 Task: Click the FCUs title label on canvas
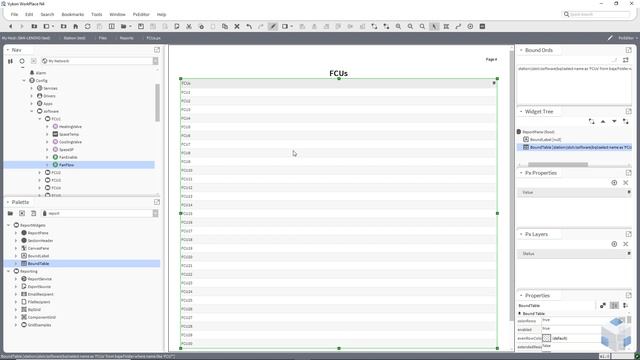(x=338, y=73)
